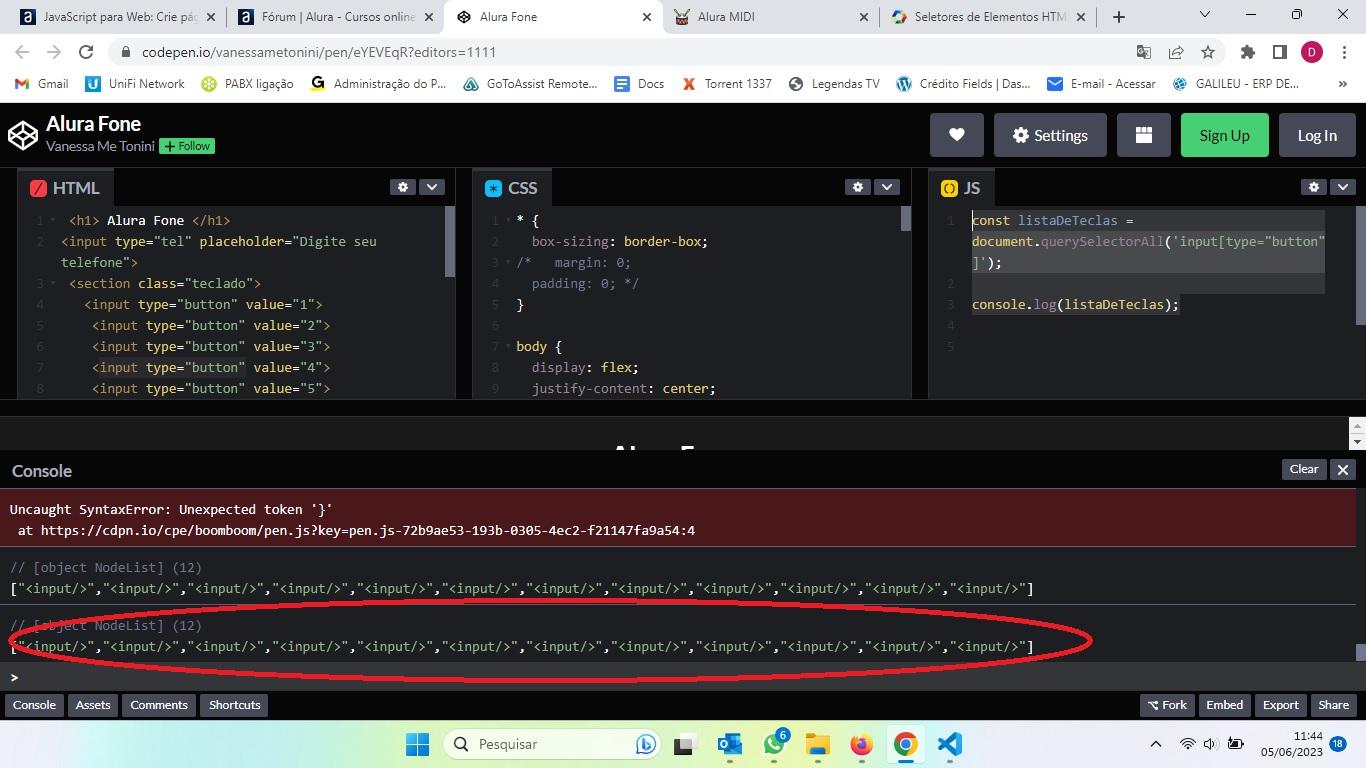Open the GoToAssist Remote bookmark

(530, 84)
